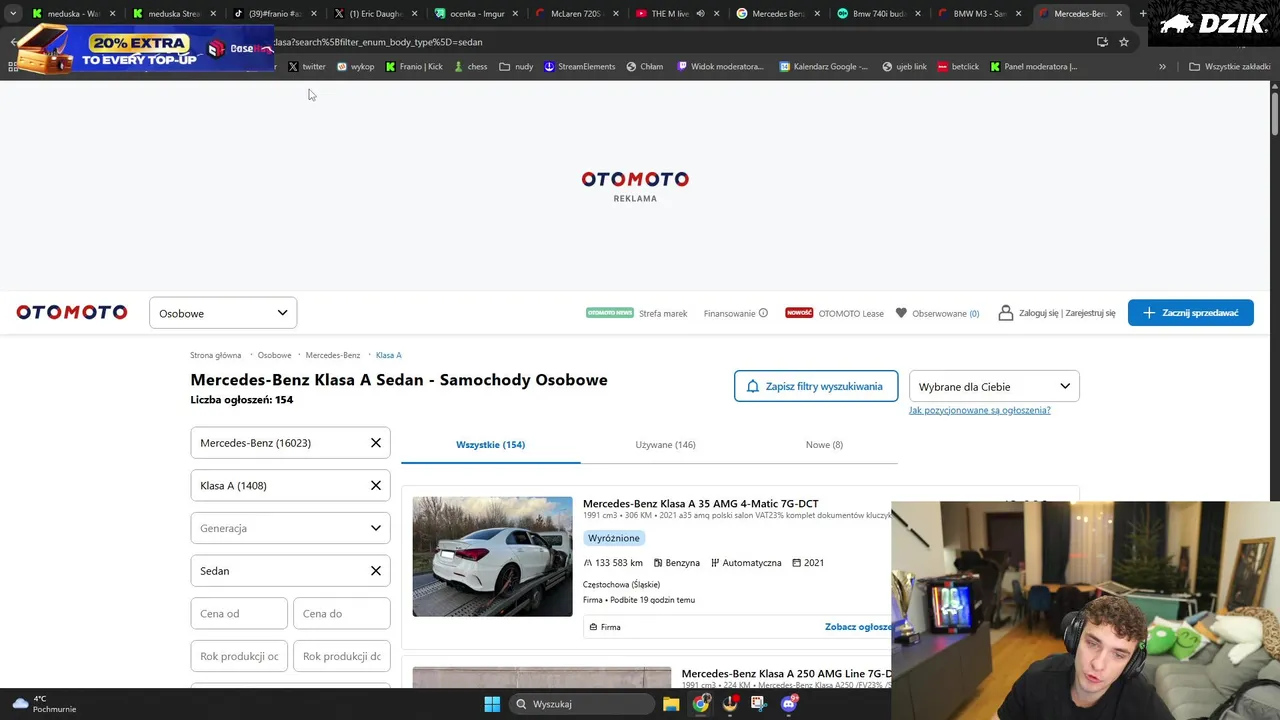Image resolution: width=1280 pixels, height=720 pixels.
Task: Click Chrome icon in the taskbar
Action: coord(701,704)
